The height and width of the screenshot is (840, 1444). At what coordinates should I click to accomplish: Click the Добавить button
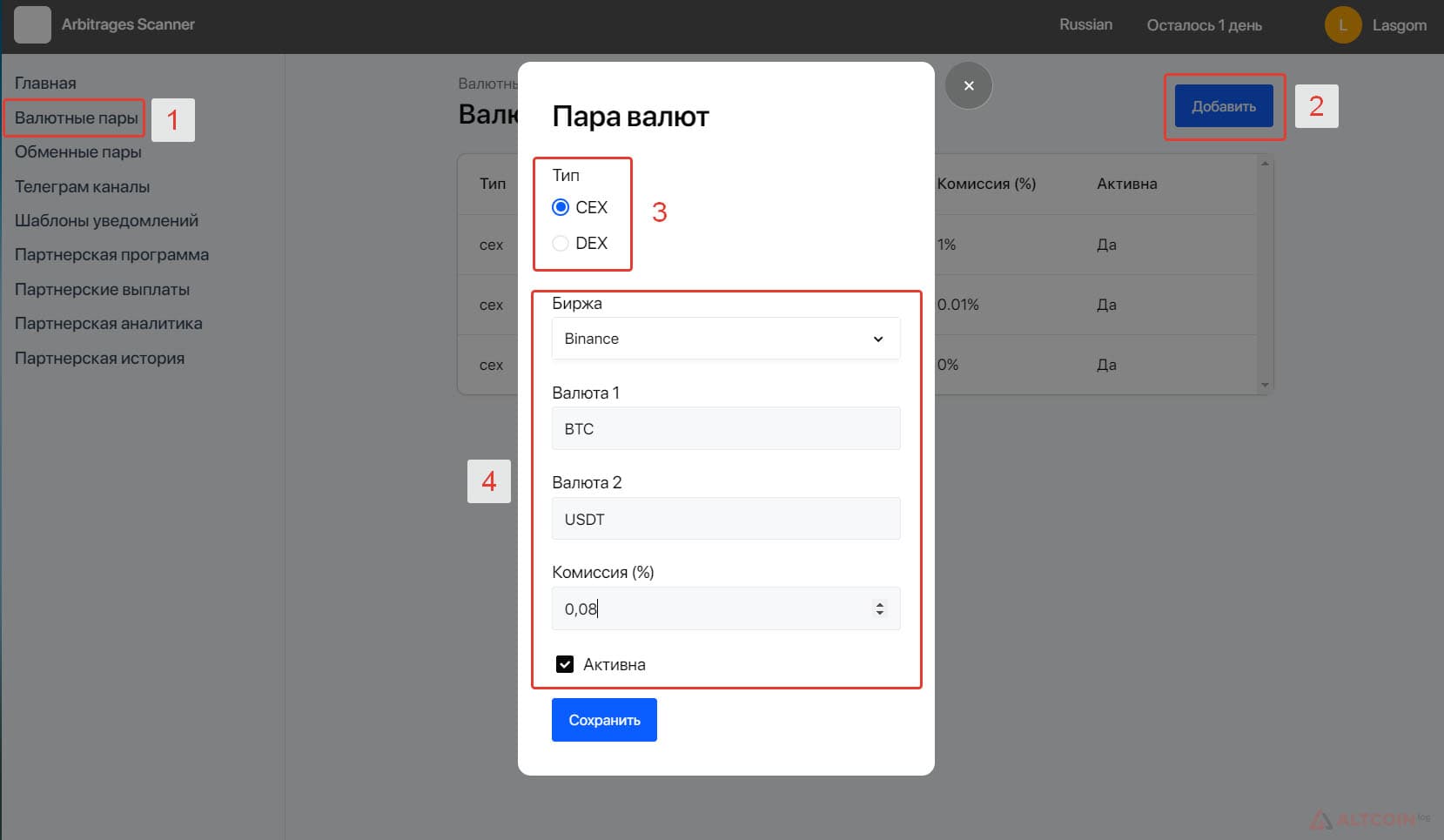click(1224, 106)
